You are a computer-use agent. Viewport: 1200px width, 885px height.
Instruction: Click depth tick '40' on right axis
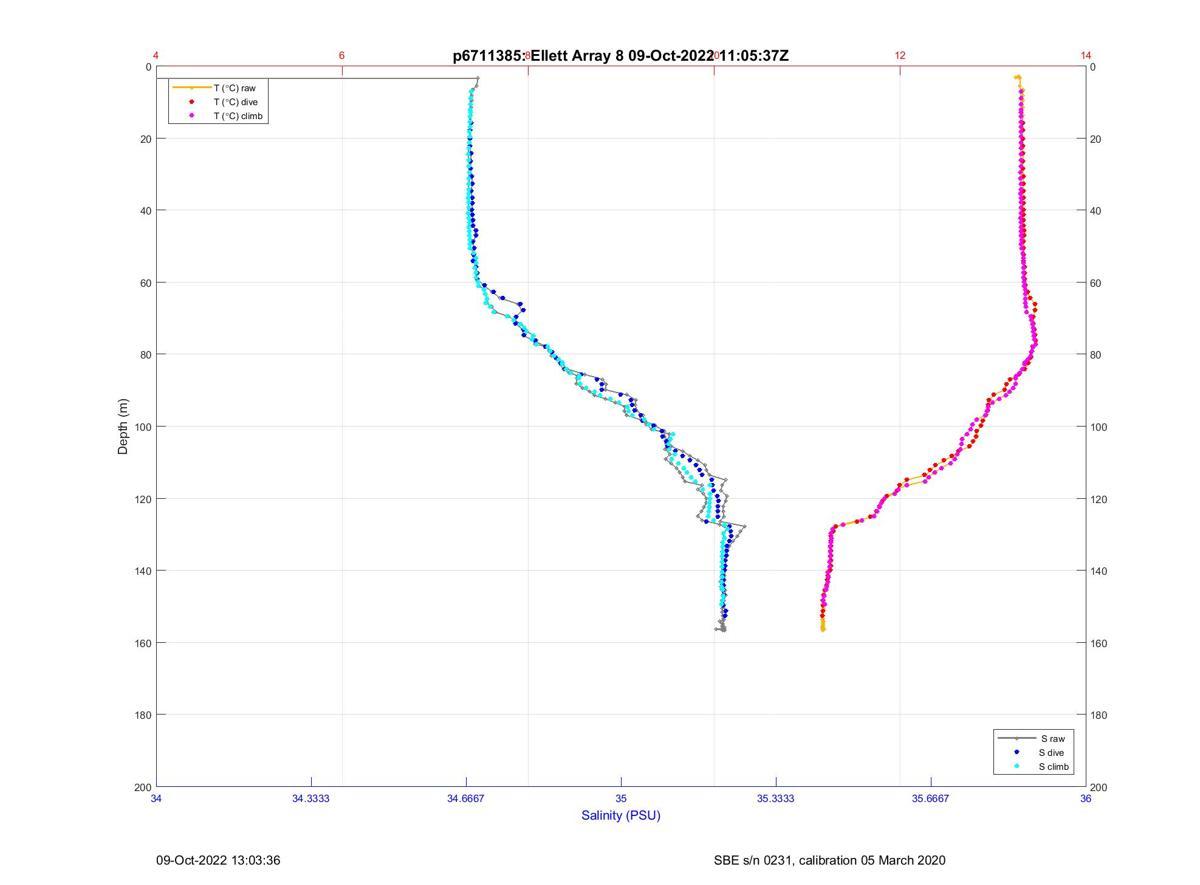[x=1097, y=211]
